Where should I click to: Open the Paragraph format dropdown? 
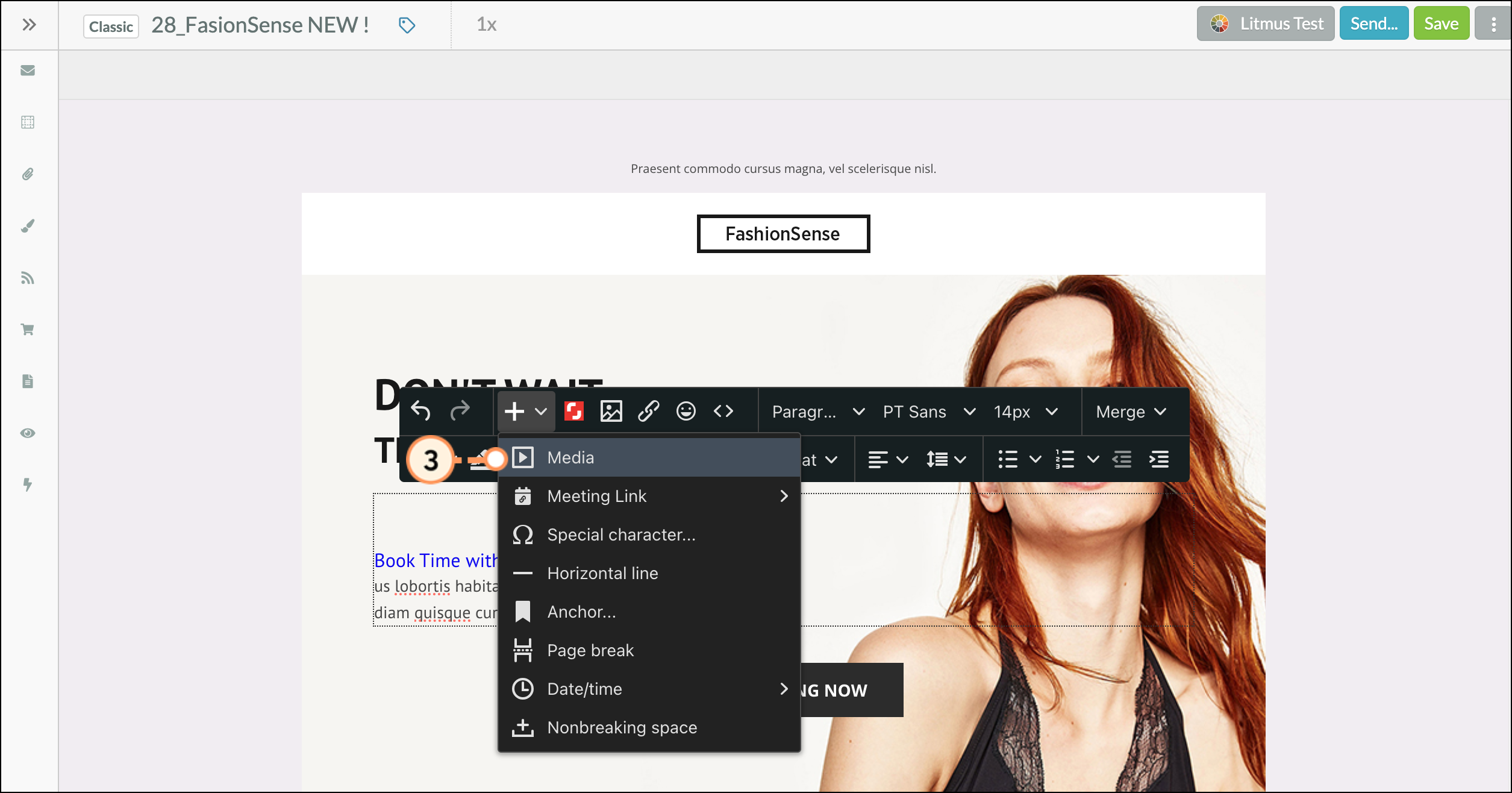(x=819, y=412)
